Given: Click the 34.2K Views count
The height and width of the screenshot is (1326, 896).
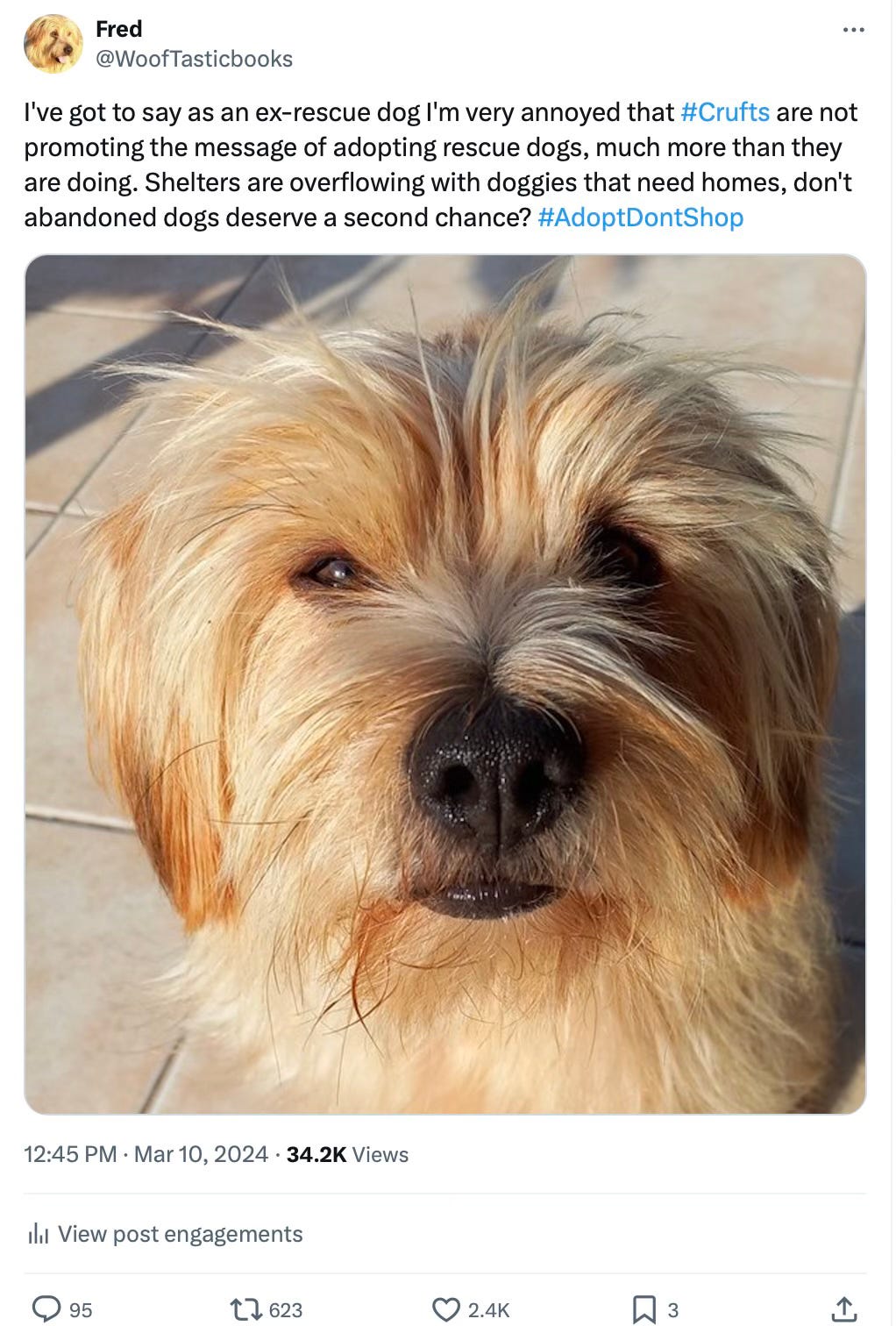Looking at the screenshot, I should tap(347, 1154).
